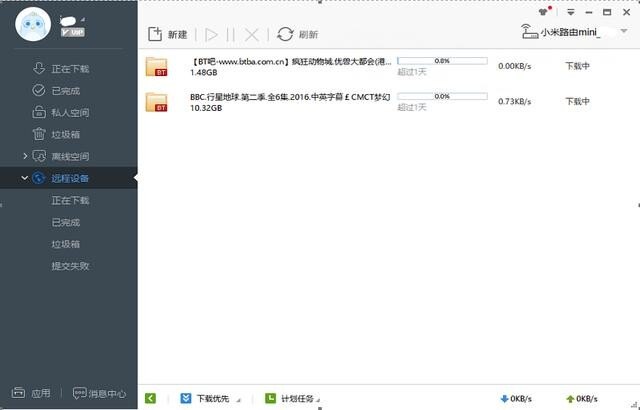Viewport: 640px width, 410px height.
Task: Click the green collapse sidebar arrow
Action: (x=150, y=398)
